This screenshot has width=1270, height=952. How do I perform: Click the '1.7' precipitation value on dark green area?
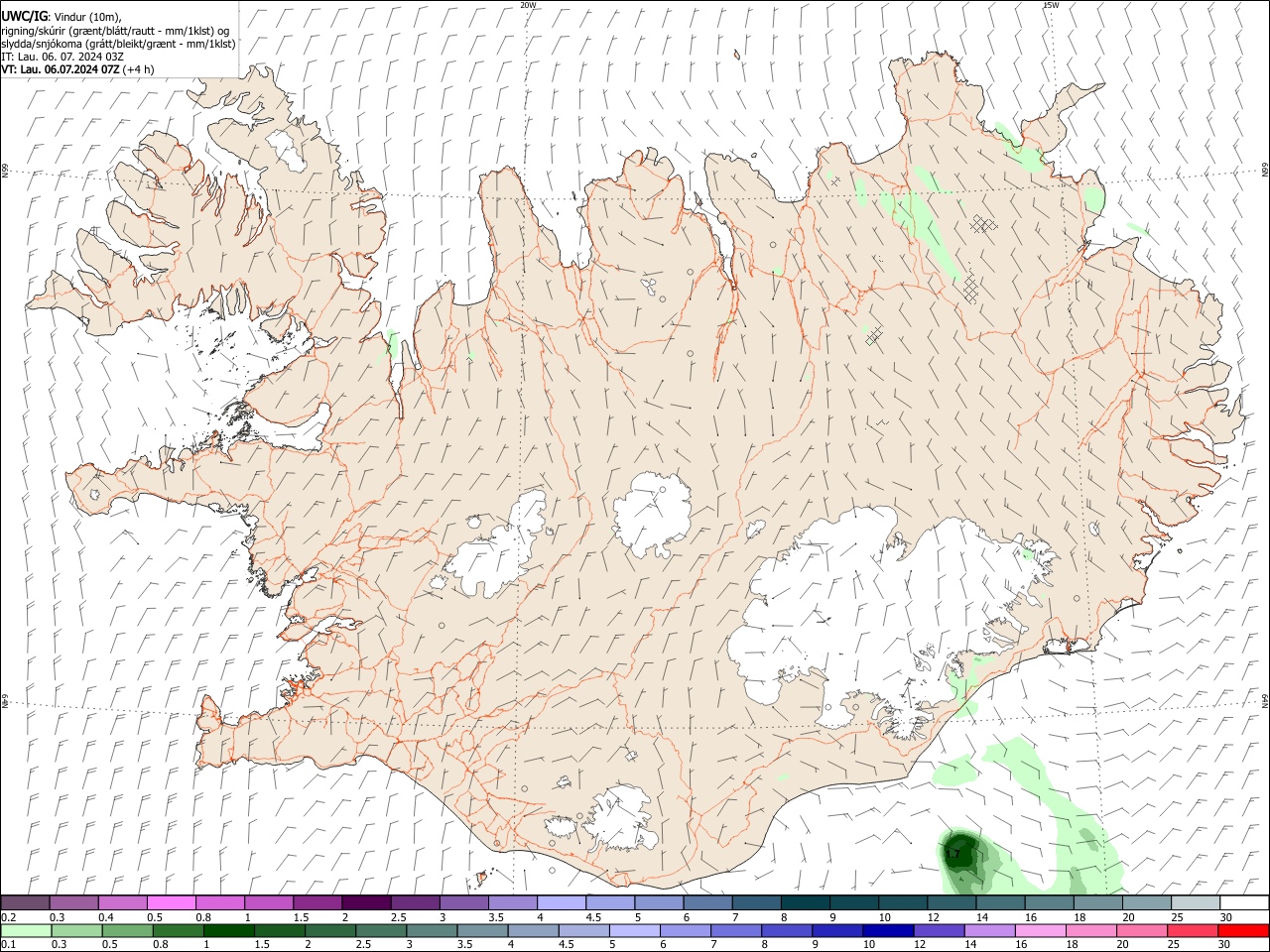[953, 854]
